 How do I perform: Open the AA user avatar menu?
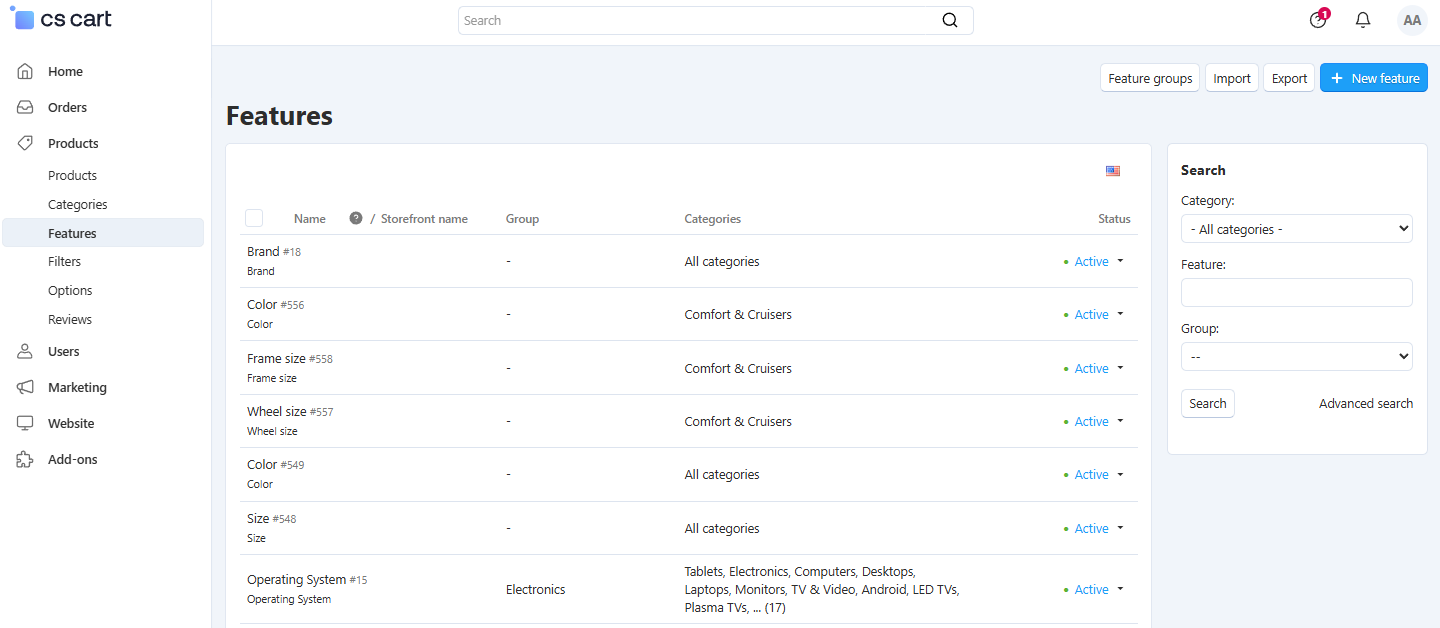(1412, 20)
